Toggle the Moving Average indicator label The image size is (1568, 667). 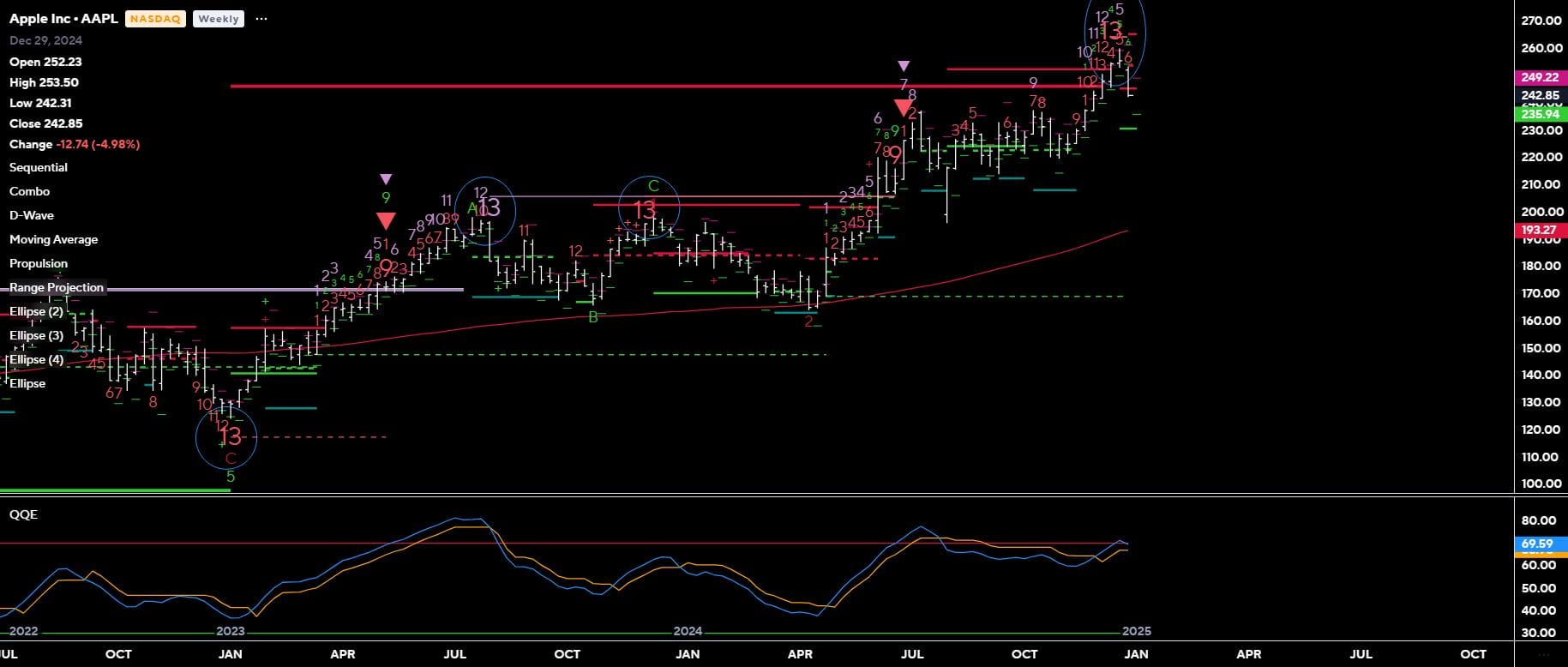click(53, 239)
